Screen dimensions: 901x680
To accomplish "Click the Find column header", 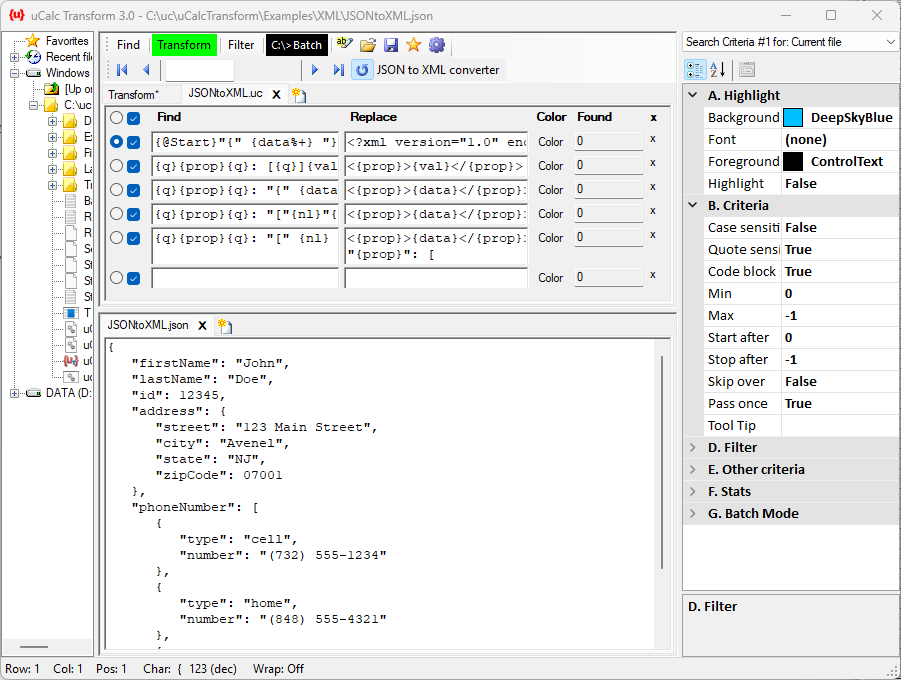I will [x=169, y=117].
